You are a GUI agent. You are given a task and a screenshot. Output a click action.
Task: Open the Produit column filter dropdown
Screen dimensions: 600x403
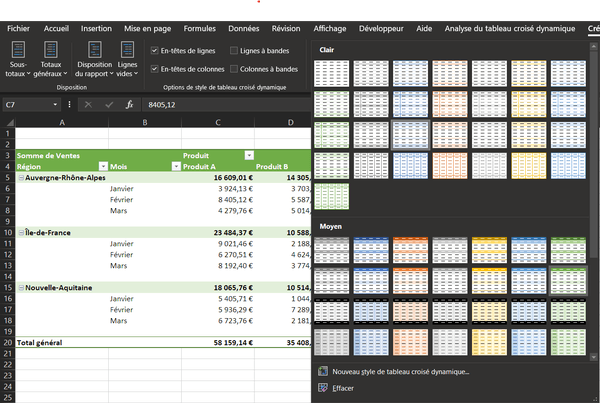pos(249,155)
